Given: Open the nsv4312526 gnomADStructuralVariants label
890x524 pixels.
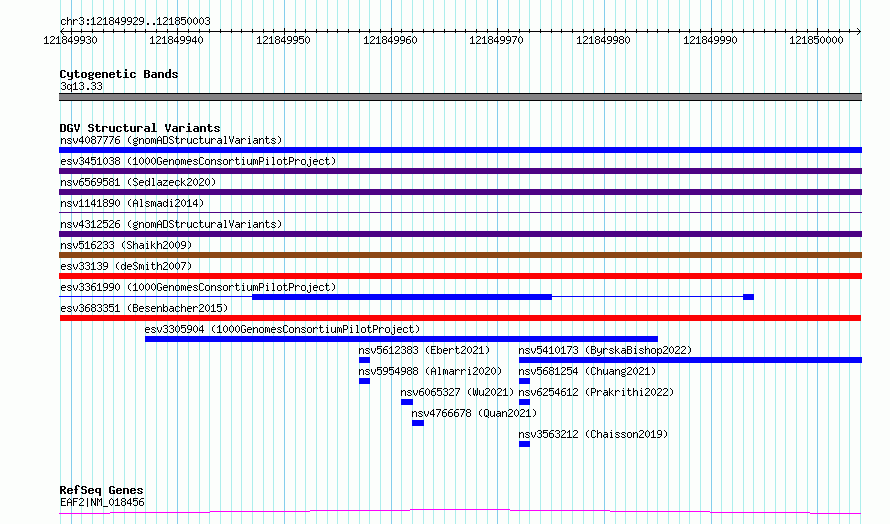Looking at the screenshot, I should [171, 224].
